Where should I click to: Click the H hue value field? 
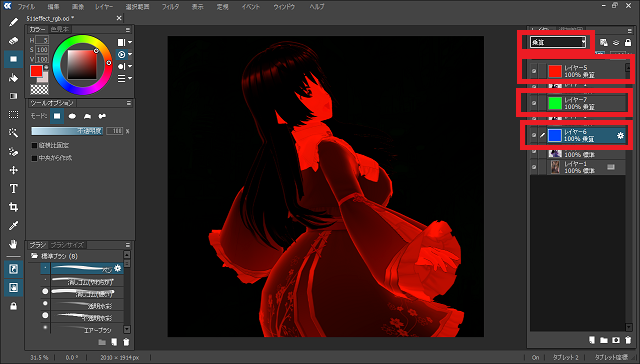pyautogui.click(x=42, y=40)
